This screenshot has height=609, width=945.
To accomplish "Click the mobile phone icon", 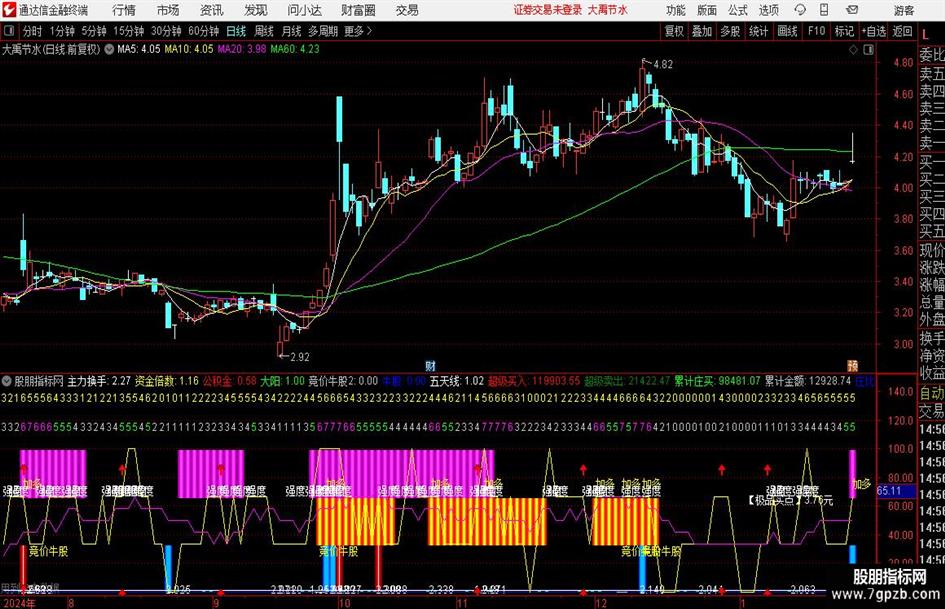I will click(x=824, y=10).
